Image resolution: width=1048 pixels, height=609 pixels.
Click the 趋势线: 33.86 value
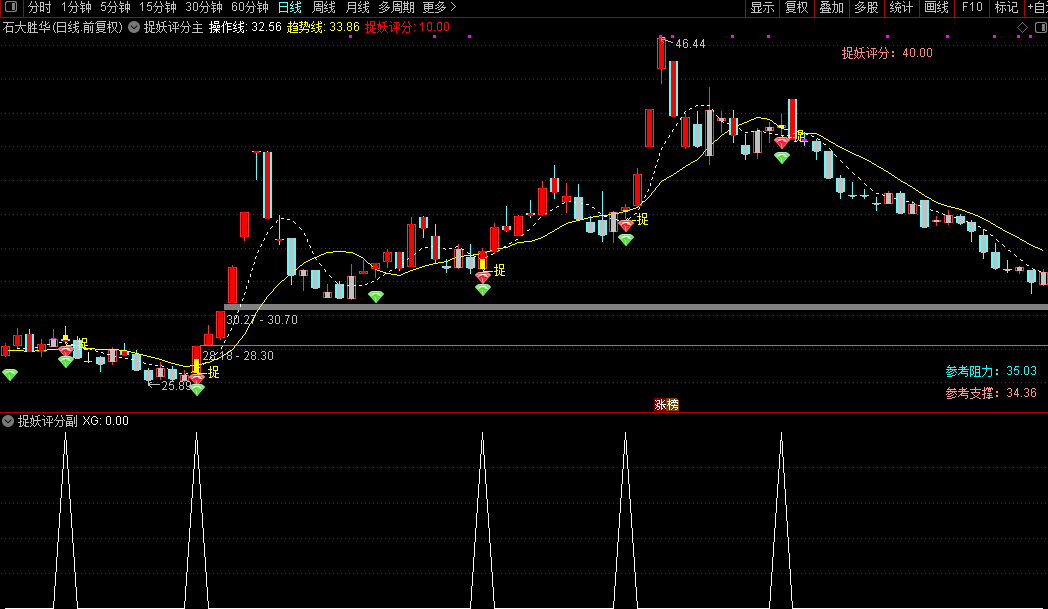[323, 27]
